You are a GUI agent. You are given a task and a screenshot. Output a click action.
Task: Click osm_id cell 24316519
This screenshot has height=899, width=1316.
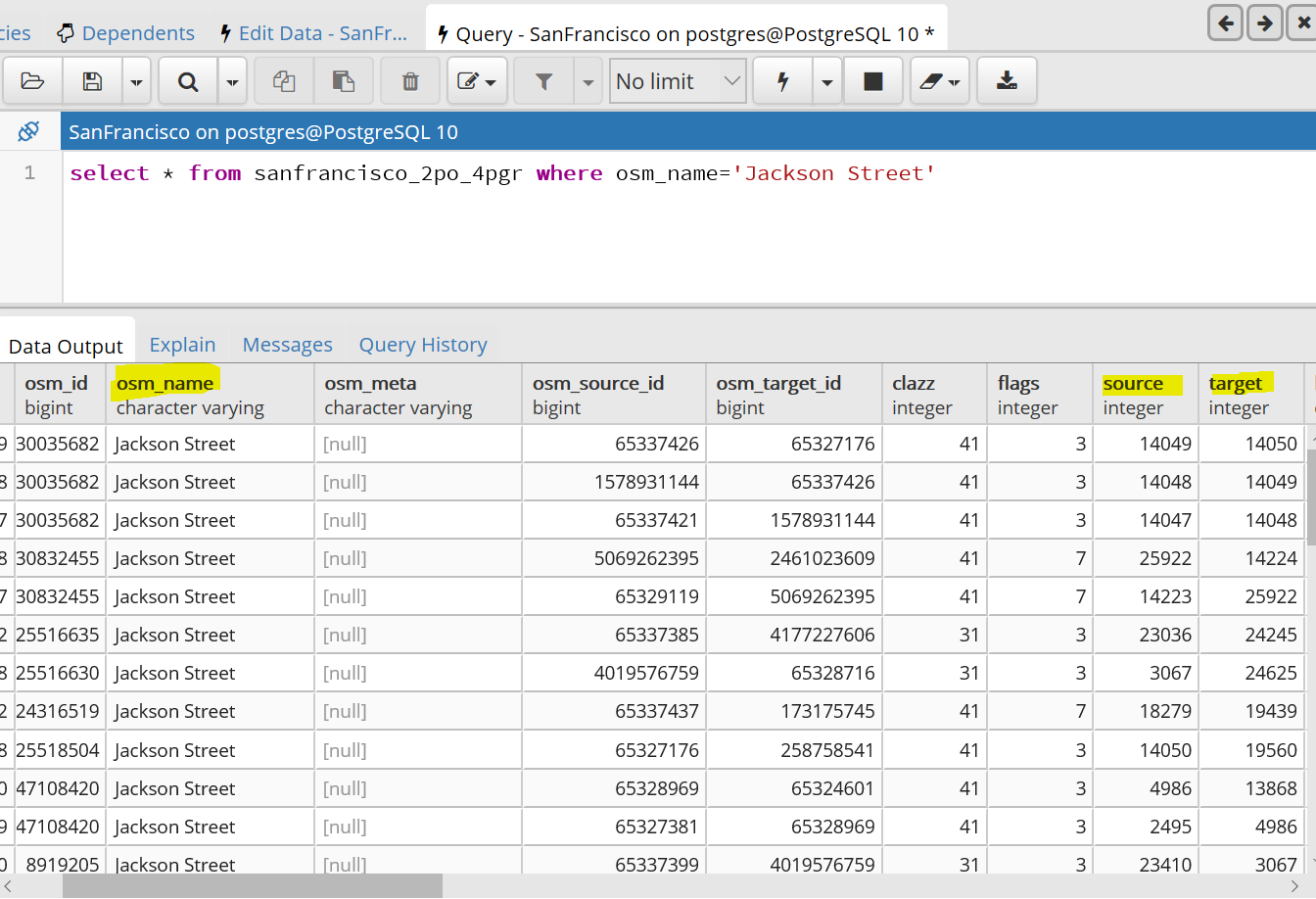coord(60,711)
